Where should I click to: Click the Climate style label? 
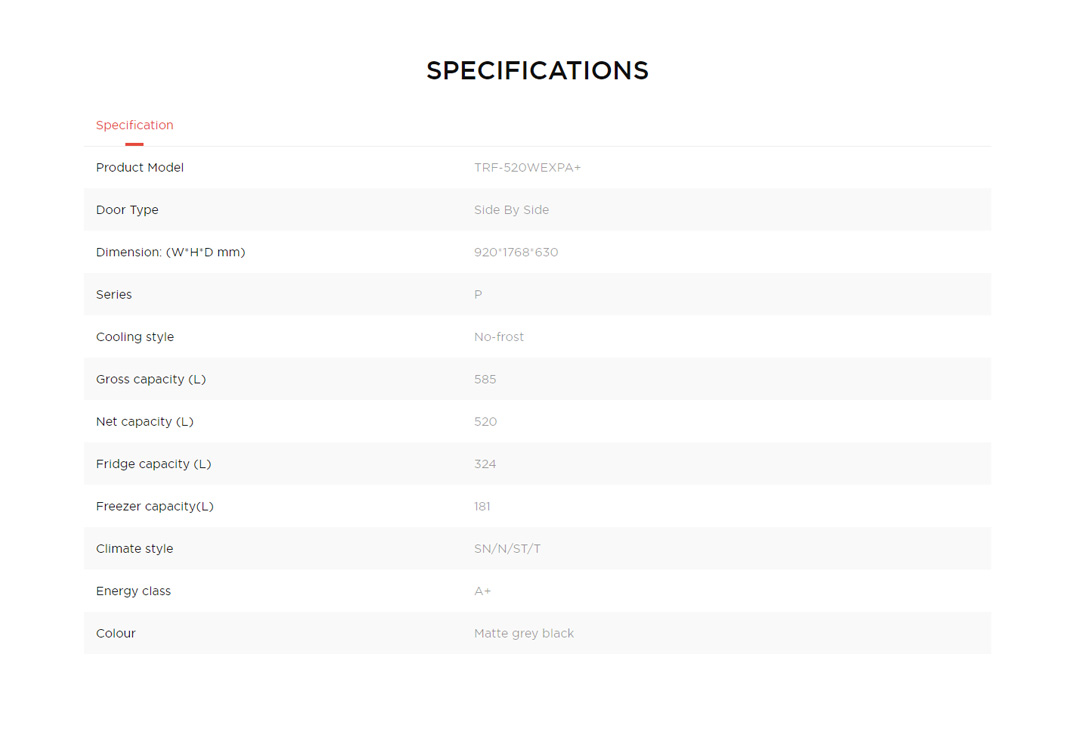134,549
